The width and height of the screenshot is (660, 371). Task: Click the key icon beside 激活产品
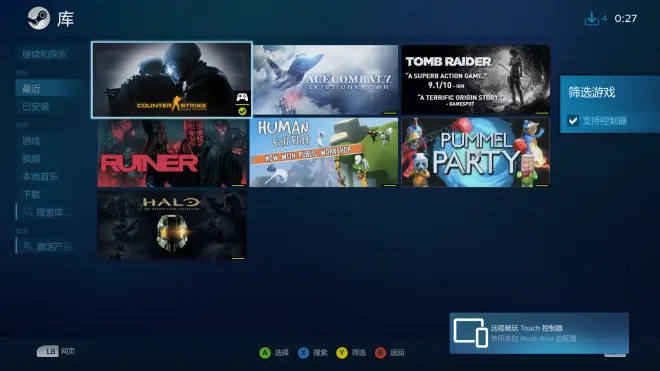pyautogui.click(x=27, y=246)
